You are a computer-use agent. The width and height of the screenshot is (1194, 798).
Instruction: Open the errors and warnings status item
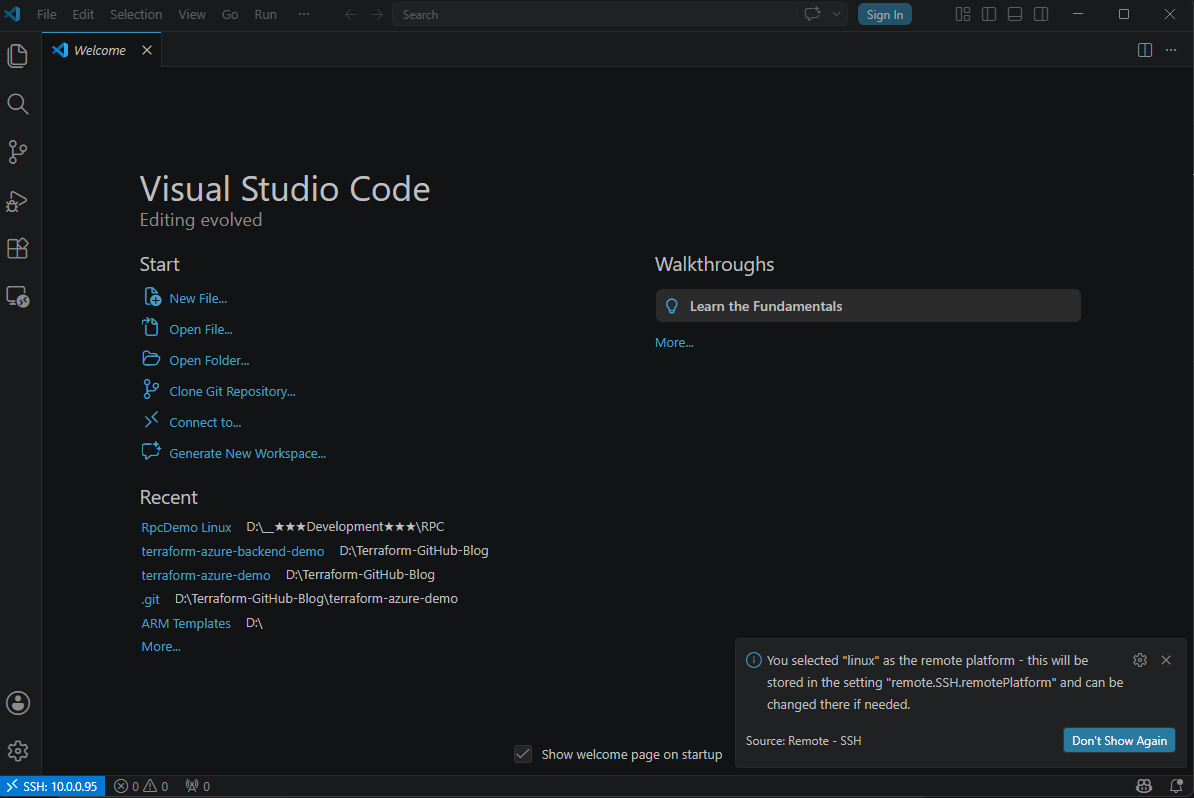tap(142, 786)
